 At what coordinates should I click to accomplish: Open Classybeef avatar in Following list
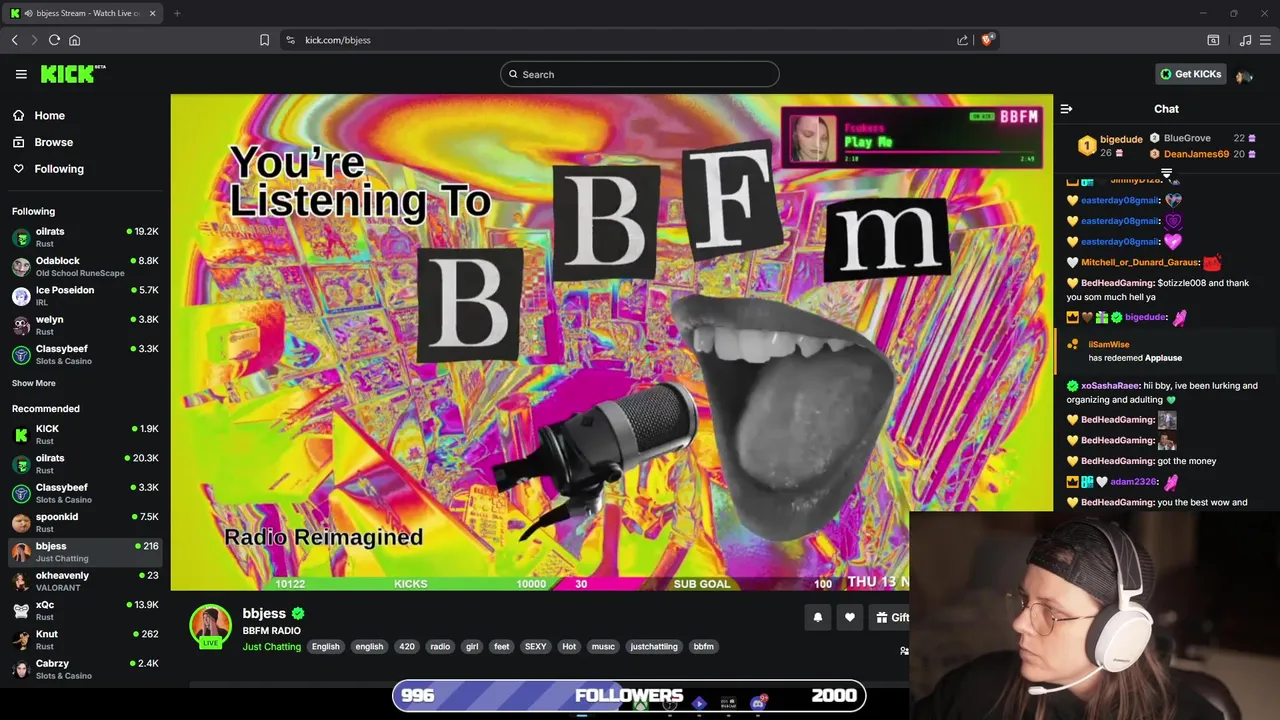(x=20, y=355)
